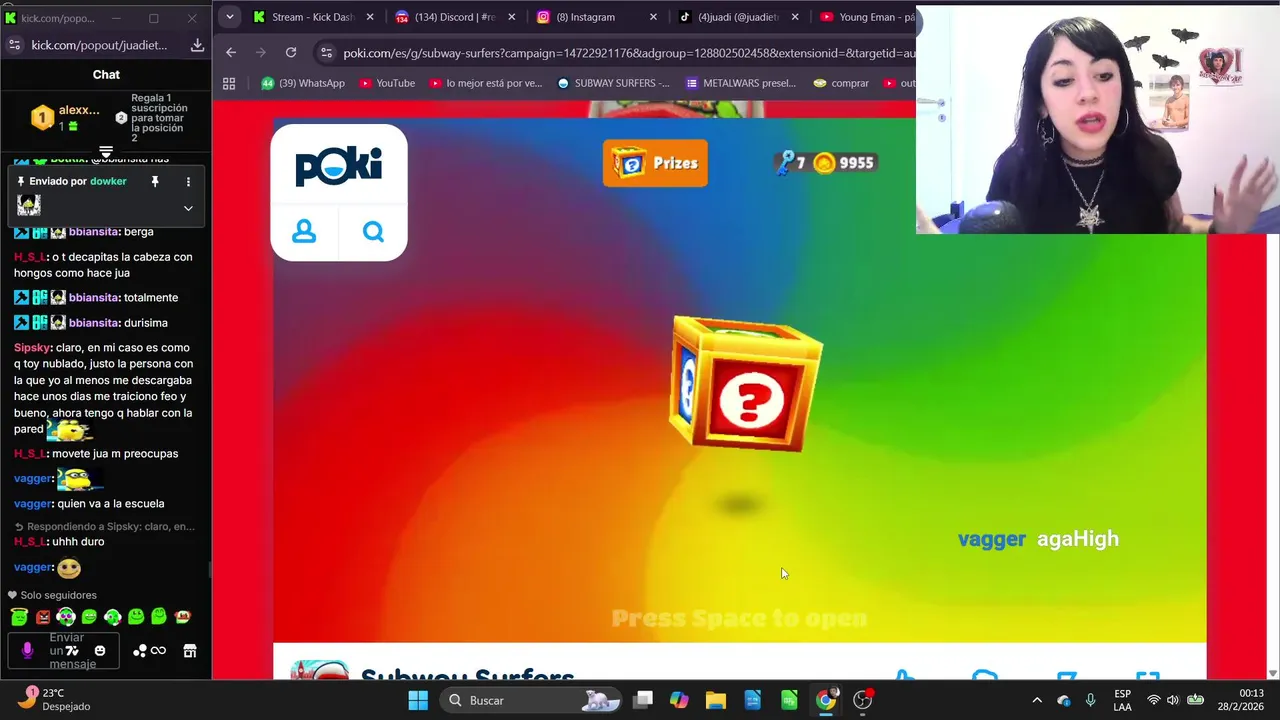Open alexx top gifter entry
This screenshot has width=1280, height=720.
(67, 118)
